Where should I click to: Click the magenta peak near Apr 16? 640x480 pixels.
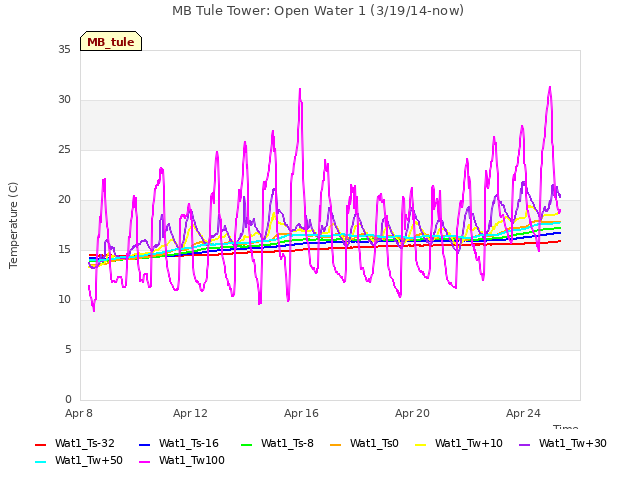pyautogui.click(x=300, y=89)
